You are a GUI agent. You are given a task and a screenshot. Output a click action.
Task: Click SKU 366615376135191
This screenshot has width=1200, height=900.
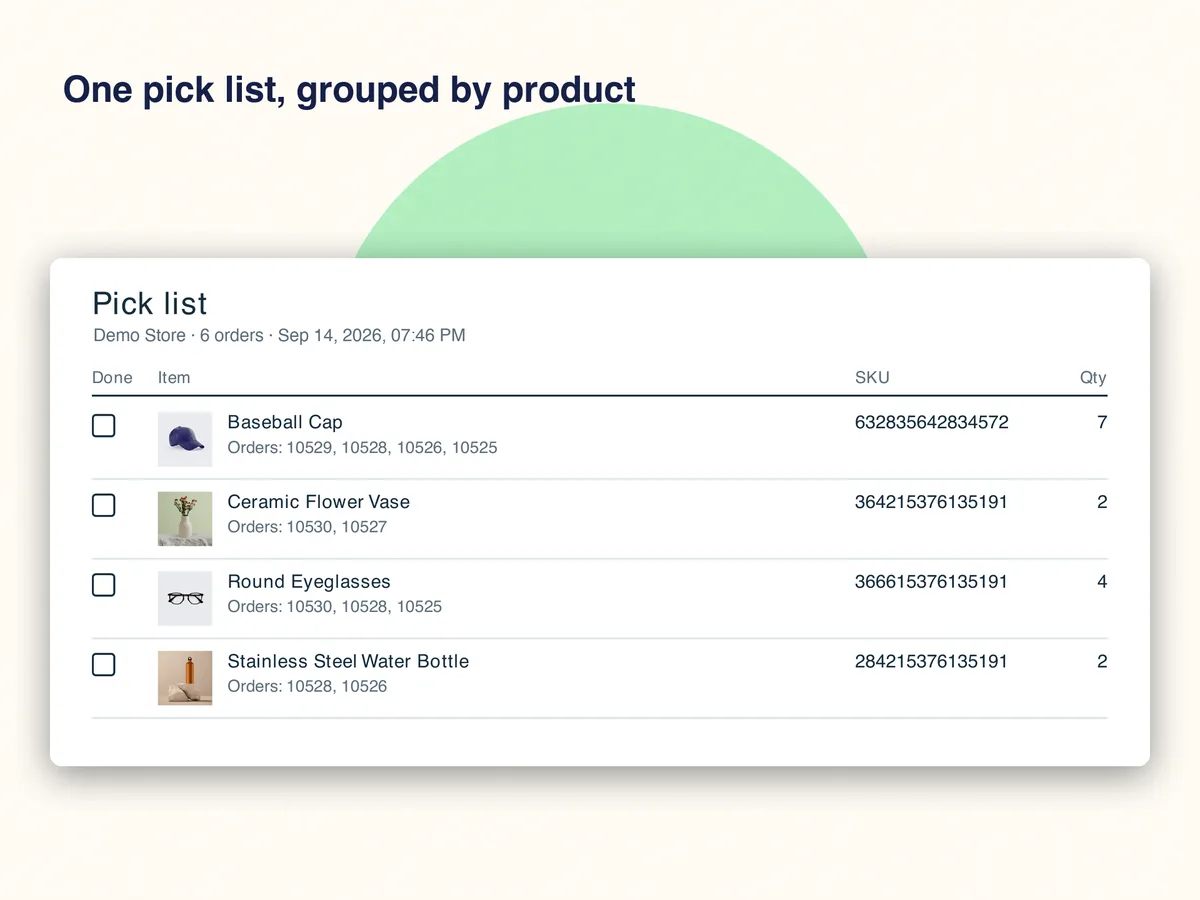[x=932, y=582]
